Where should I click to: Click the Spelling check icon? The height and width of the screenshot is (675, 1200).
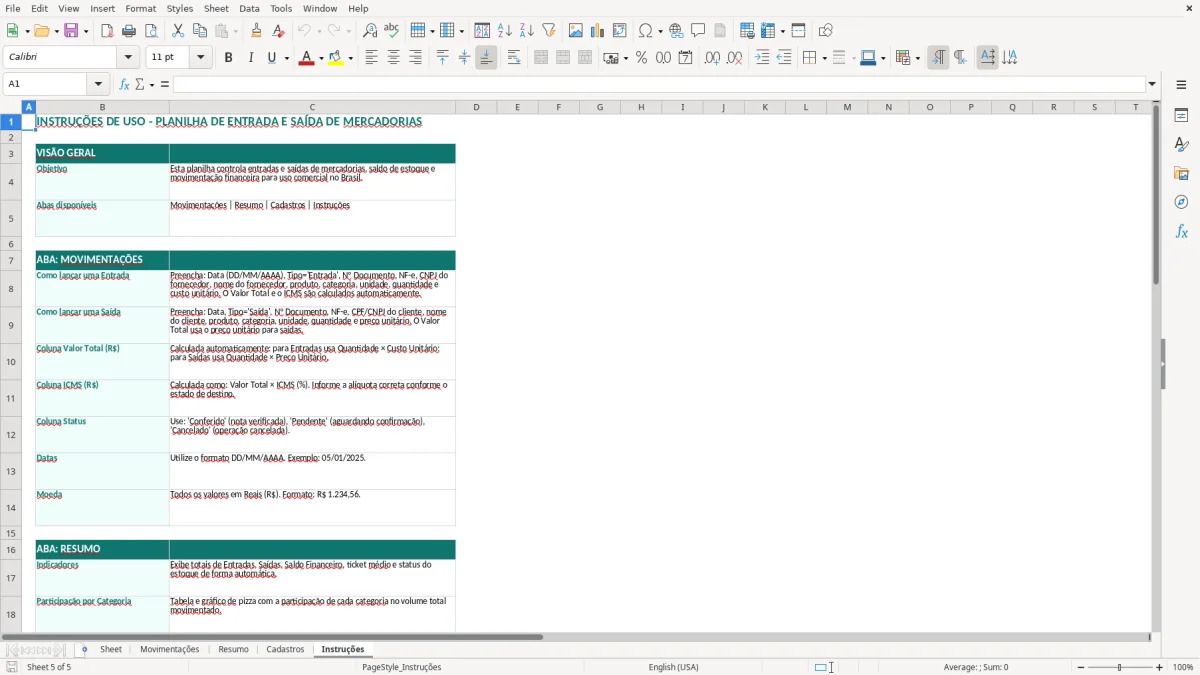pos(392,31)
